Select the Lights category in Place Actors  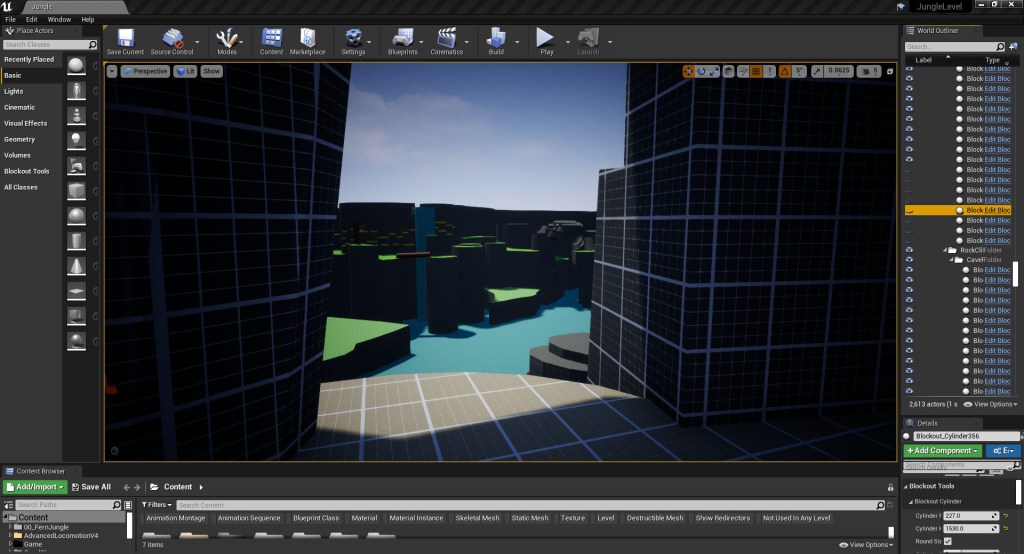click(14, 91)
